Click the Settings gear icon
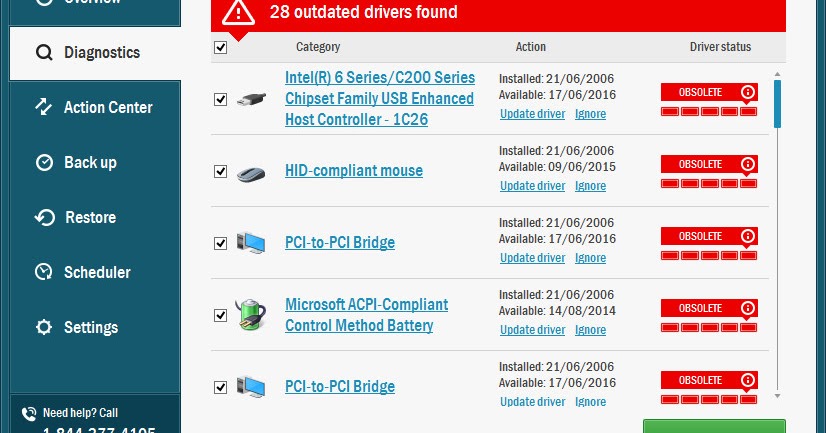826x433 pixels. [x=44, y=327]
